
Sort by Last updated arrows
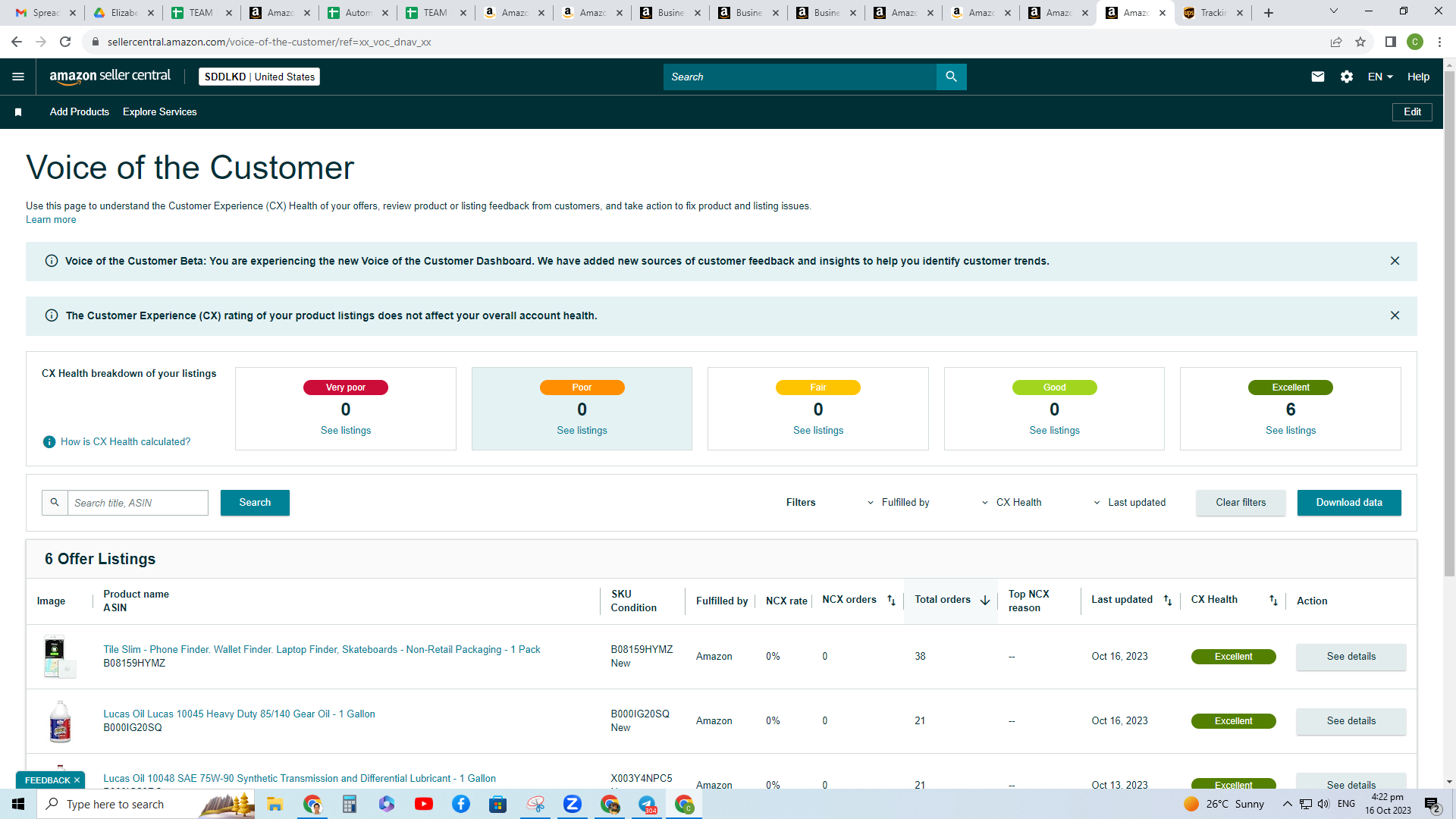pyautogui.click(x=1168, y=601)
